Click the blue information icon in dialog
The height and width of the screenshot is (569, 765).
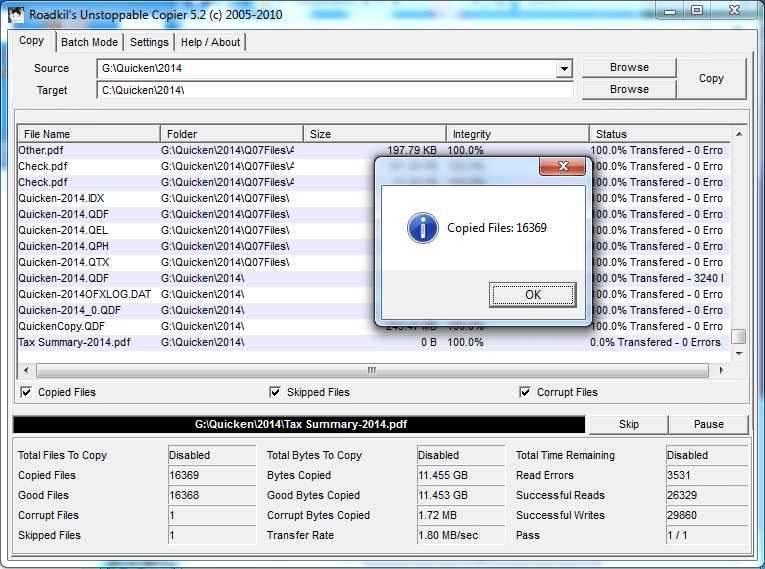423,228
